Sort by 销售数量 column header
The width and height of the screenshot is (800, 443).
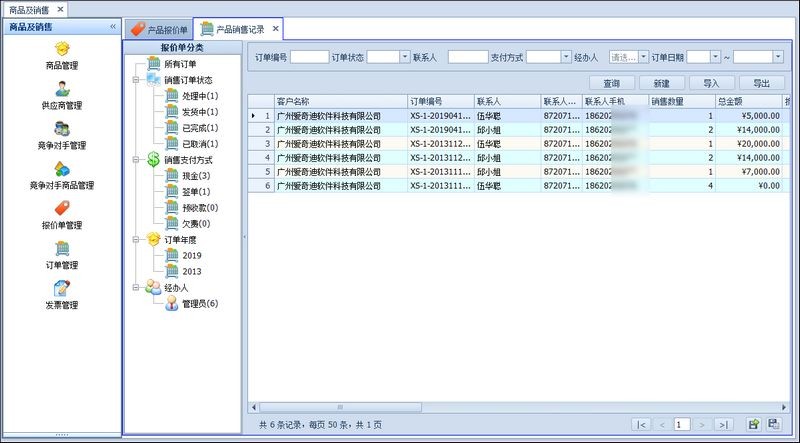pos(682,102)
